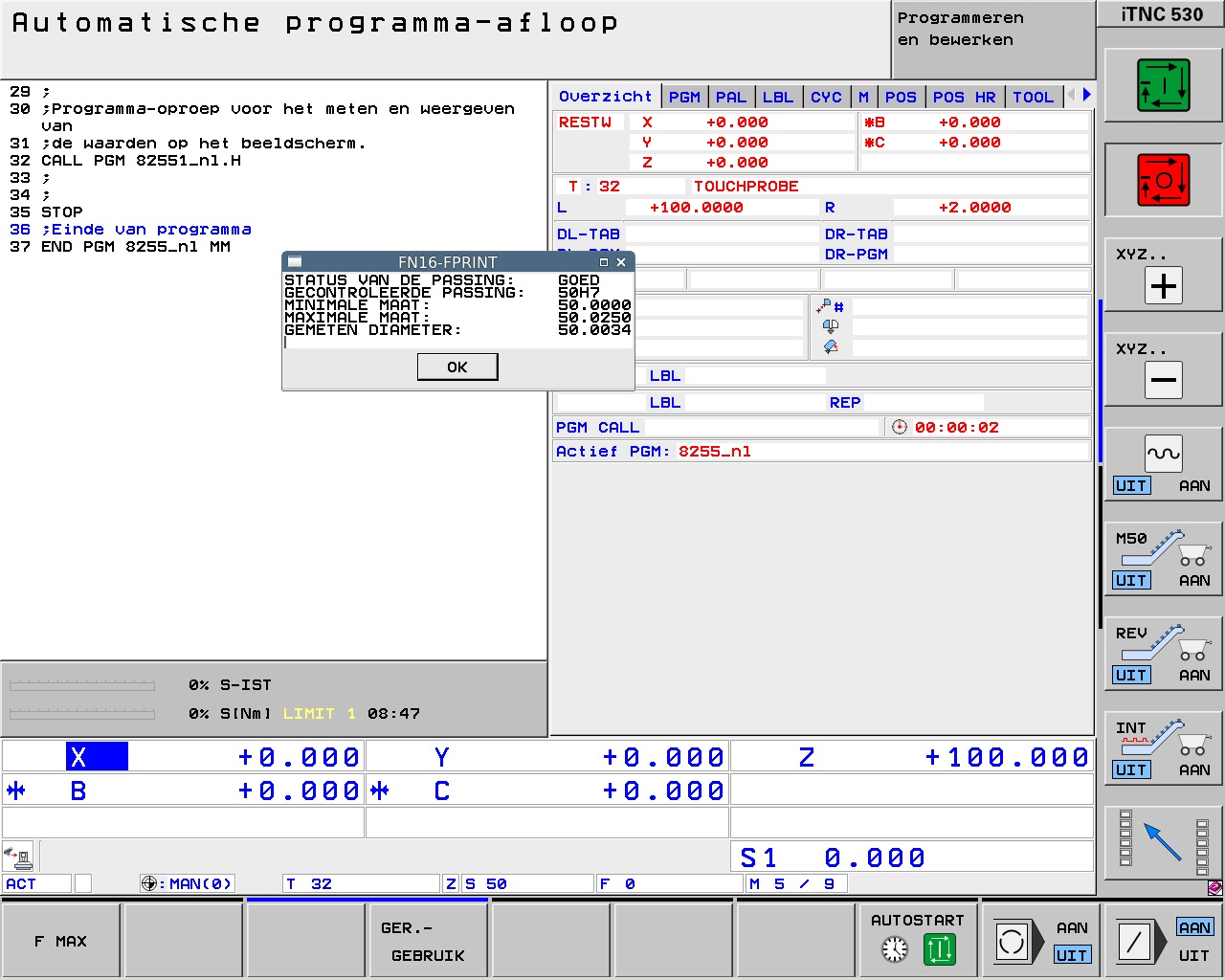Click the Y axis position value
The image size is (1225, 980).
(663, 757)
